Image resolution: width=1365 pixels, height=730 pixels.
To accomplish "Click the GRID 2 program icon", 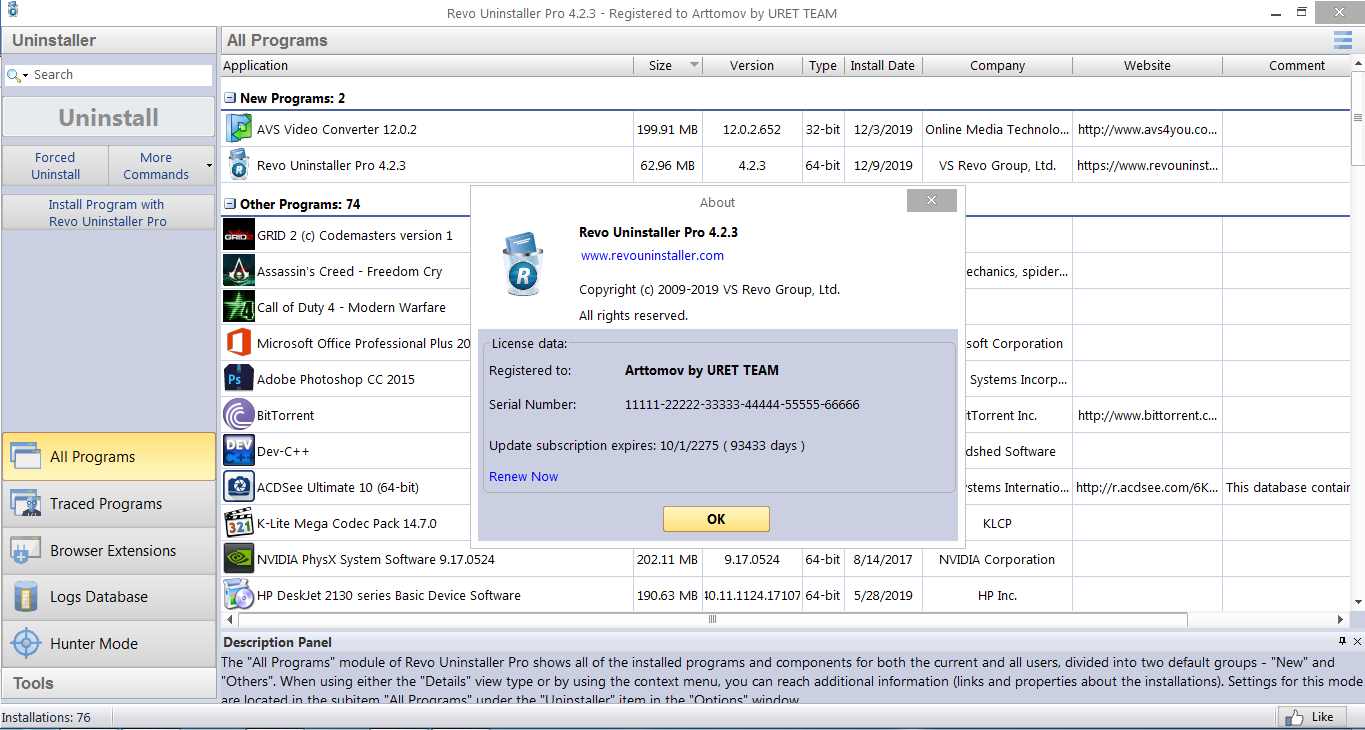I will point(239,235).
